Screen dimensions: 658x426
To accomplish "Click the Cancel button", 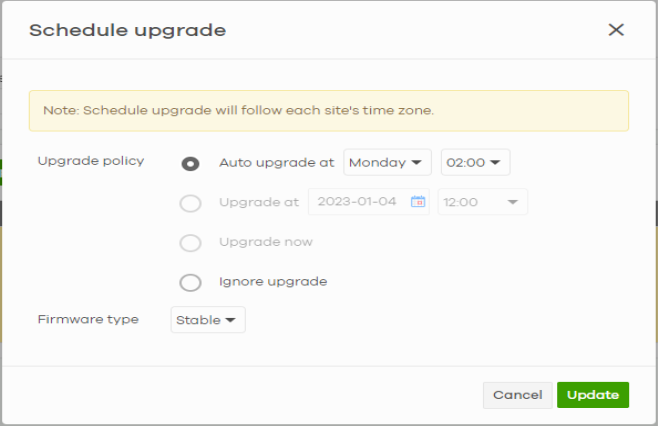I will coord(517,395).
